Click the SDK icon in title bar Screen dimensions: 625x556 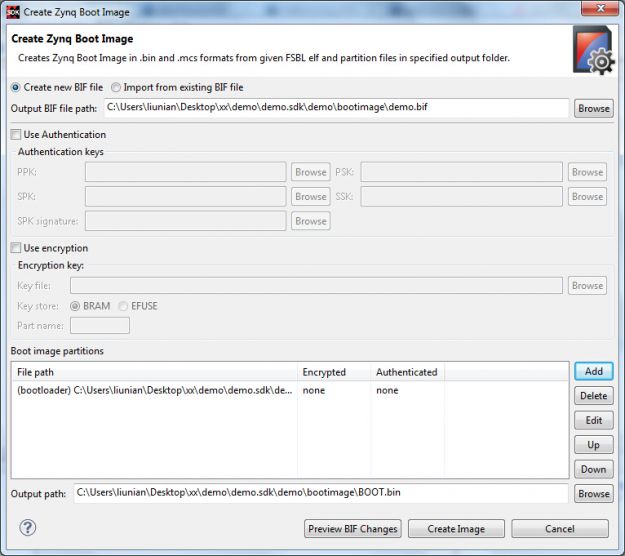pyautogui.click(x=13, y=12)
